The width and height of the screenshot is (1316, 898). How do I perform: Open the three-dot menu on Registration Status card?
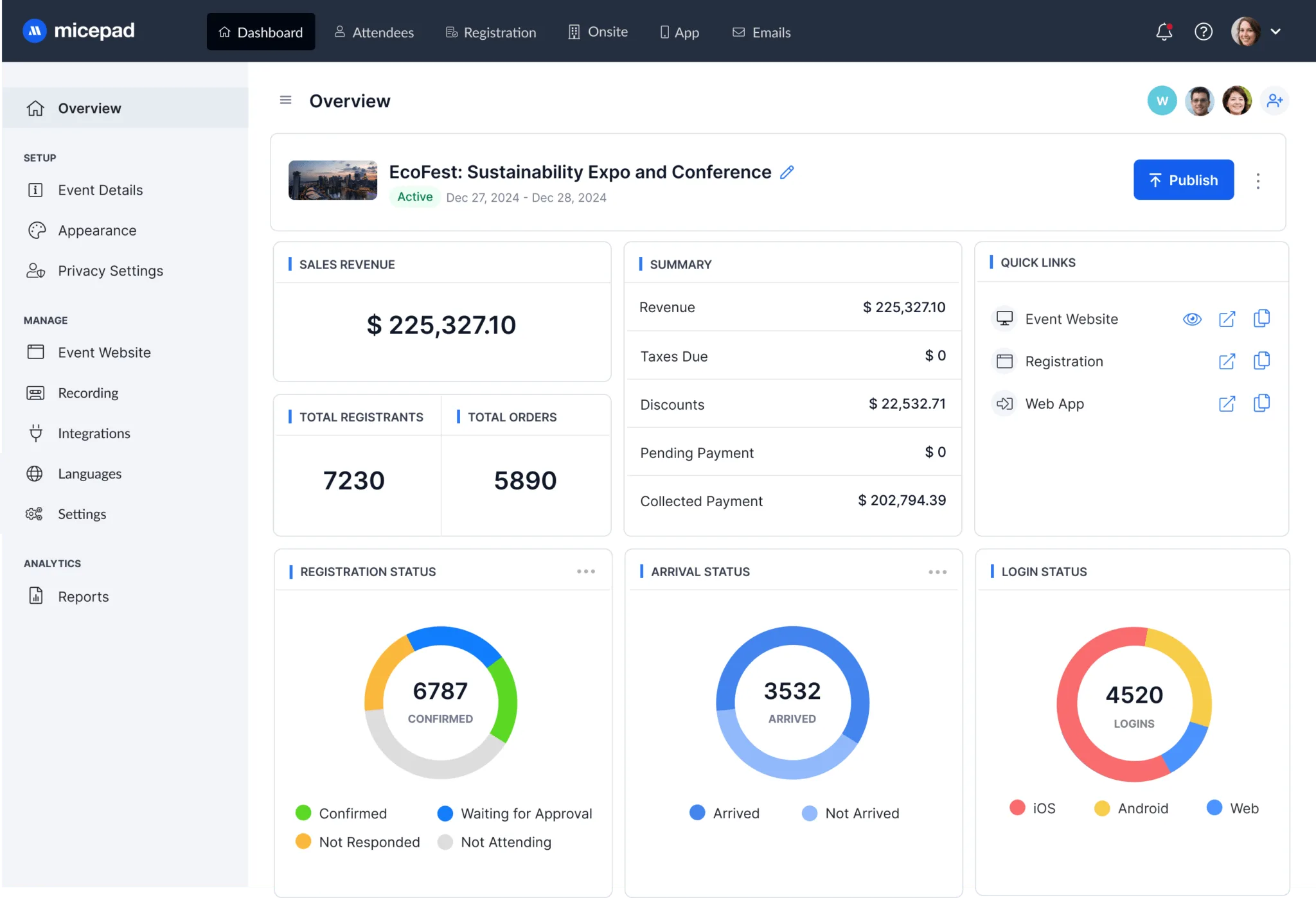(x=585, y=571)
